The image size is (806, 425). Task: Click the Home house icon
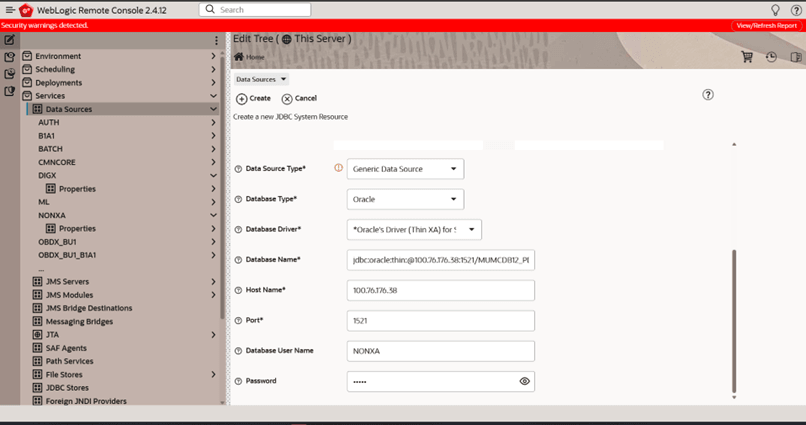pyautogui.click(x=239, y=57)
